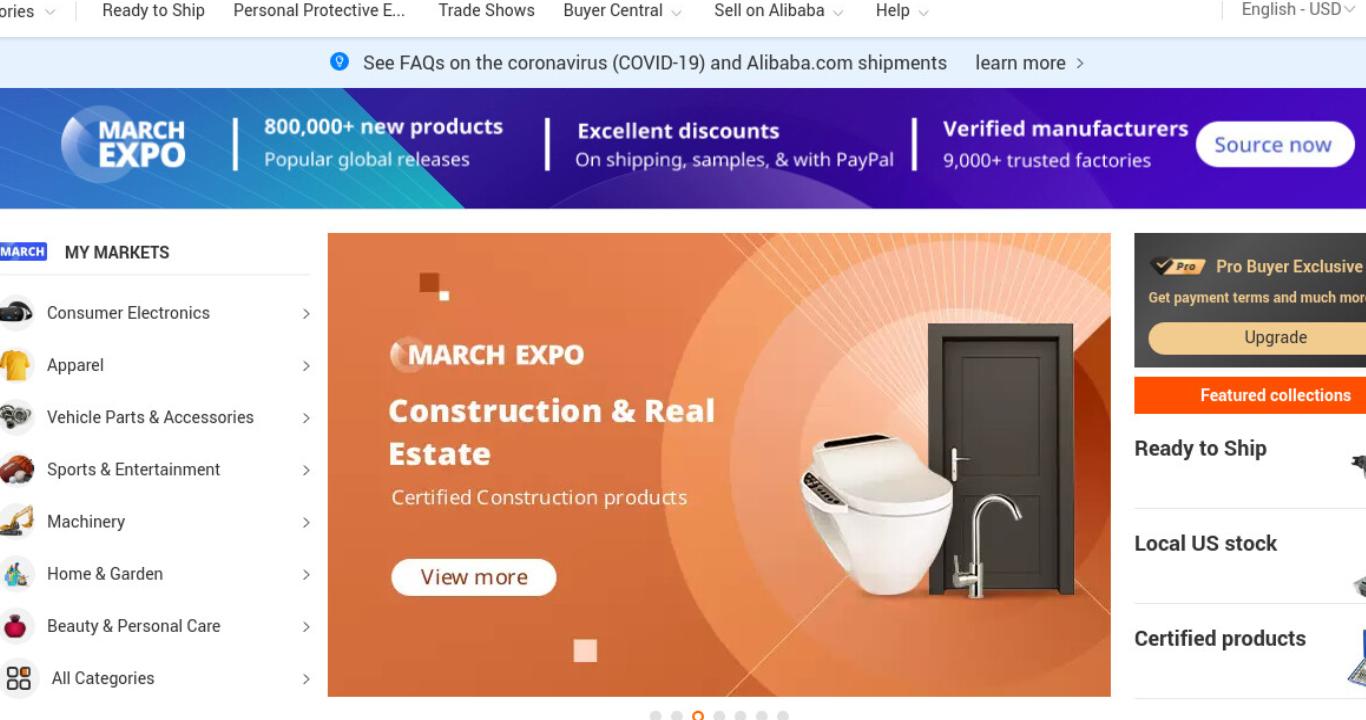The width and height of the screenshot is (1366, 720).
Task: Click the Source now button
Action: tap(1273, 145)
